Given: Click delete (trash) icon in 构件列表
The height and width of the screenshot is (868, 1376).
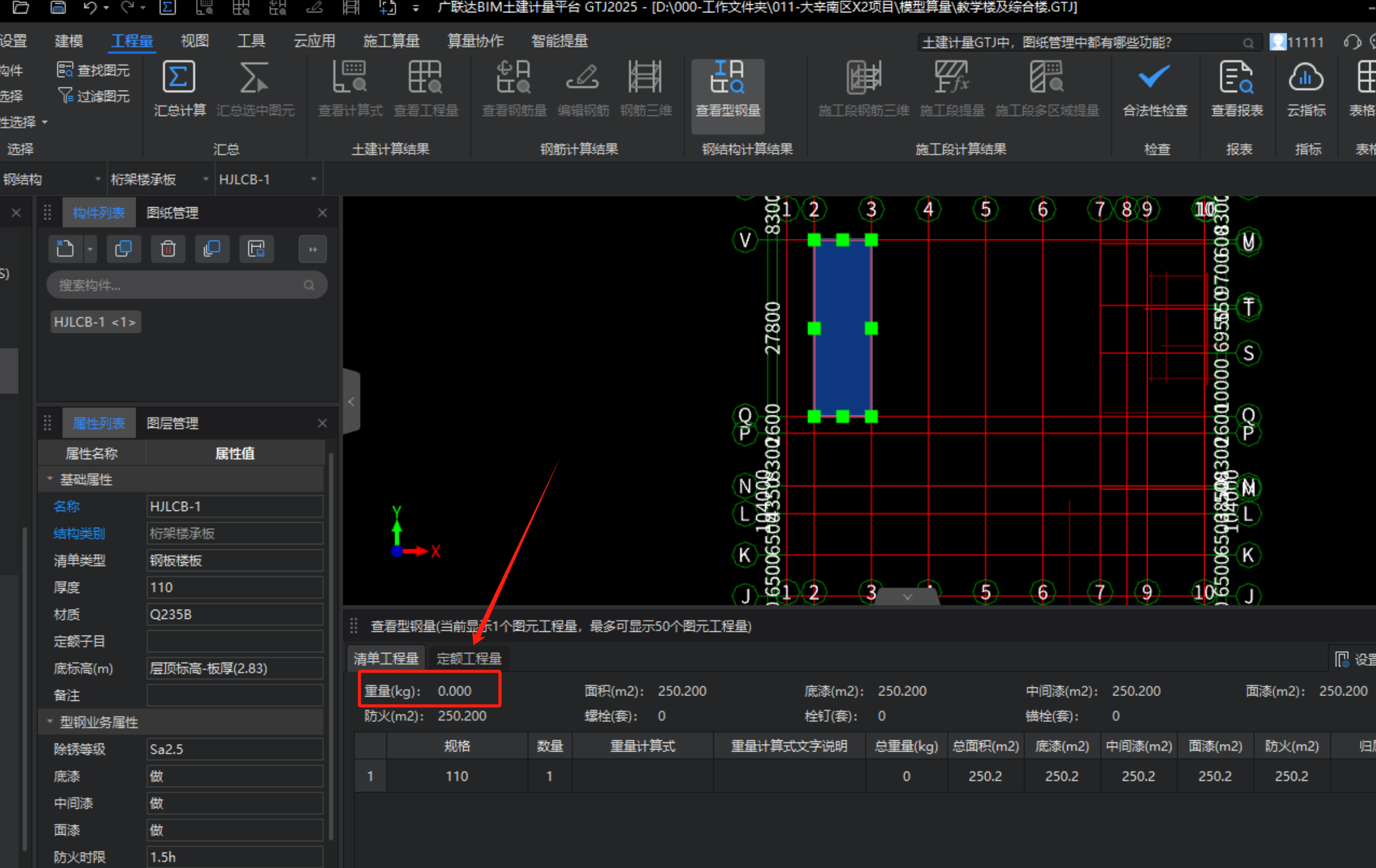Looking at the screenshot, I should [x=168, y=249].
